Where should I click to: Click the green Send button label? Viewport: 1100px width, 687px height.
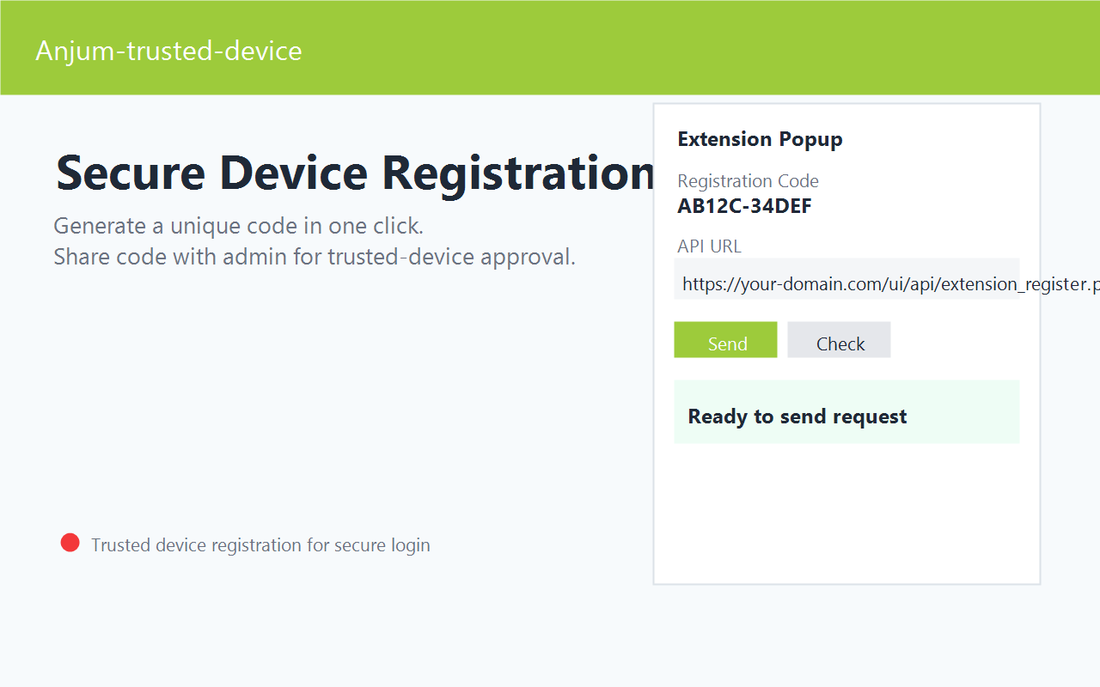725,343
